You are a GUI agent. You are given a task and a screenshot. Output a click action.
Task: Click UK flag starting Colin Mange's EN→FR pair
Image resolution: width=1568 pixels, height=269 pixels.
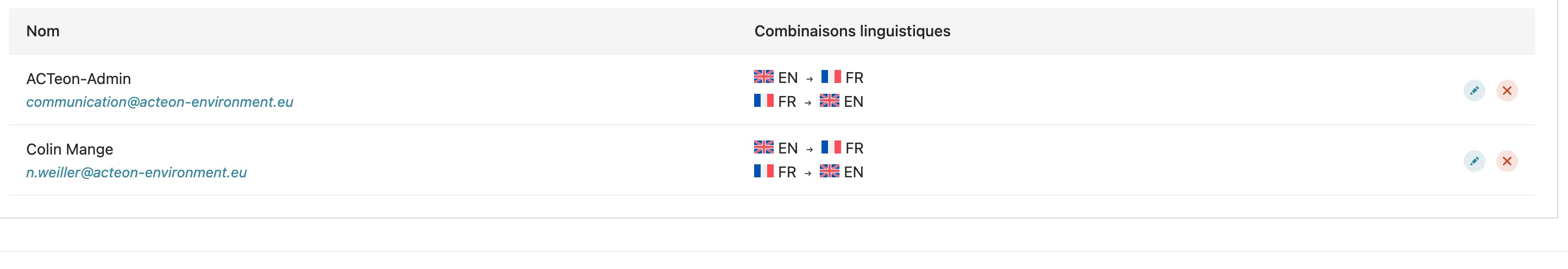click(763, 147)
